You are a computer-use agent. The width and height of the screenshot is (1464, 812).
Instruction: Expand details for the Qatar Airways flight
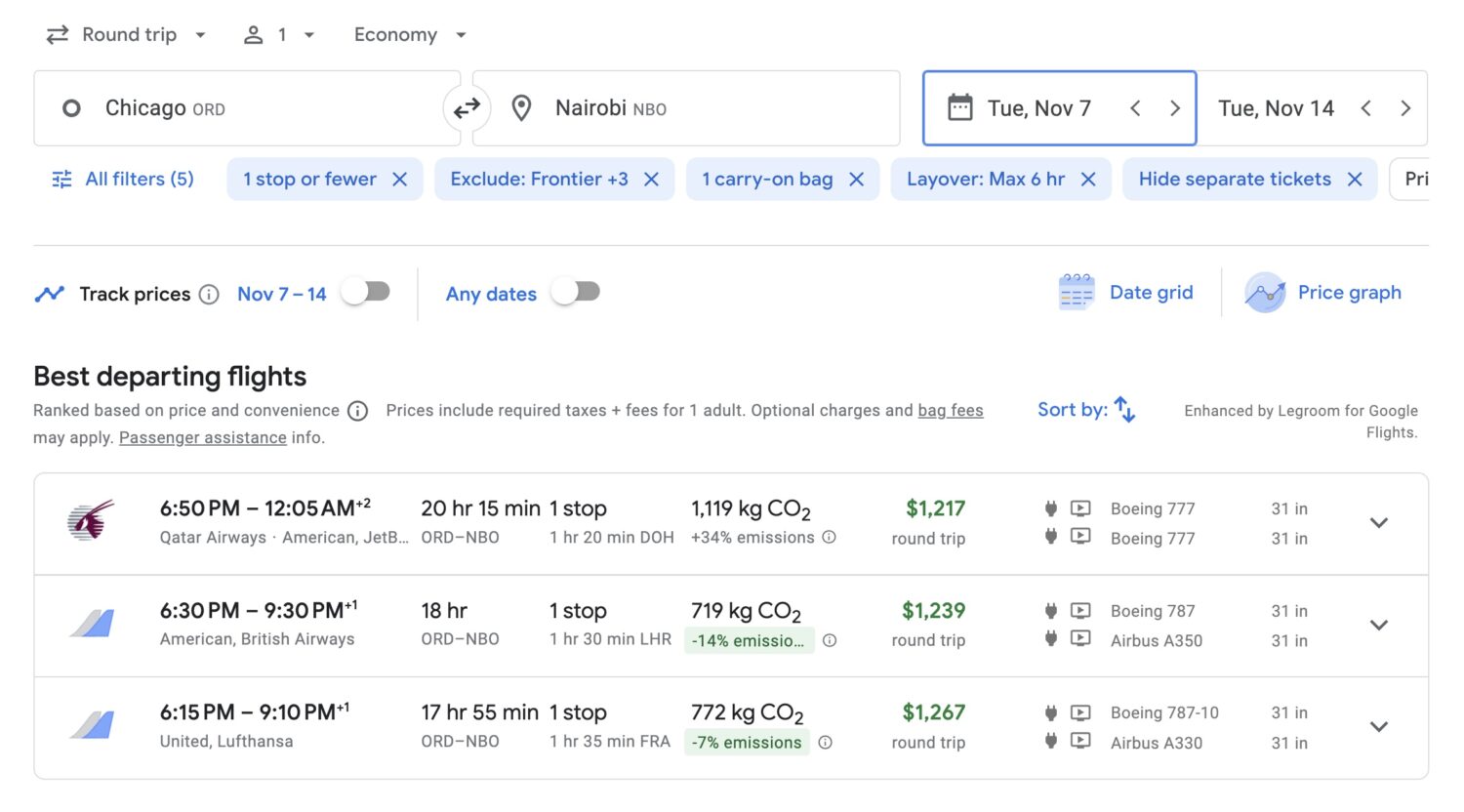click(1379, 522)
